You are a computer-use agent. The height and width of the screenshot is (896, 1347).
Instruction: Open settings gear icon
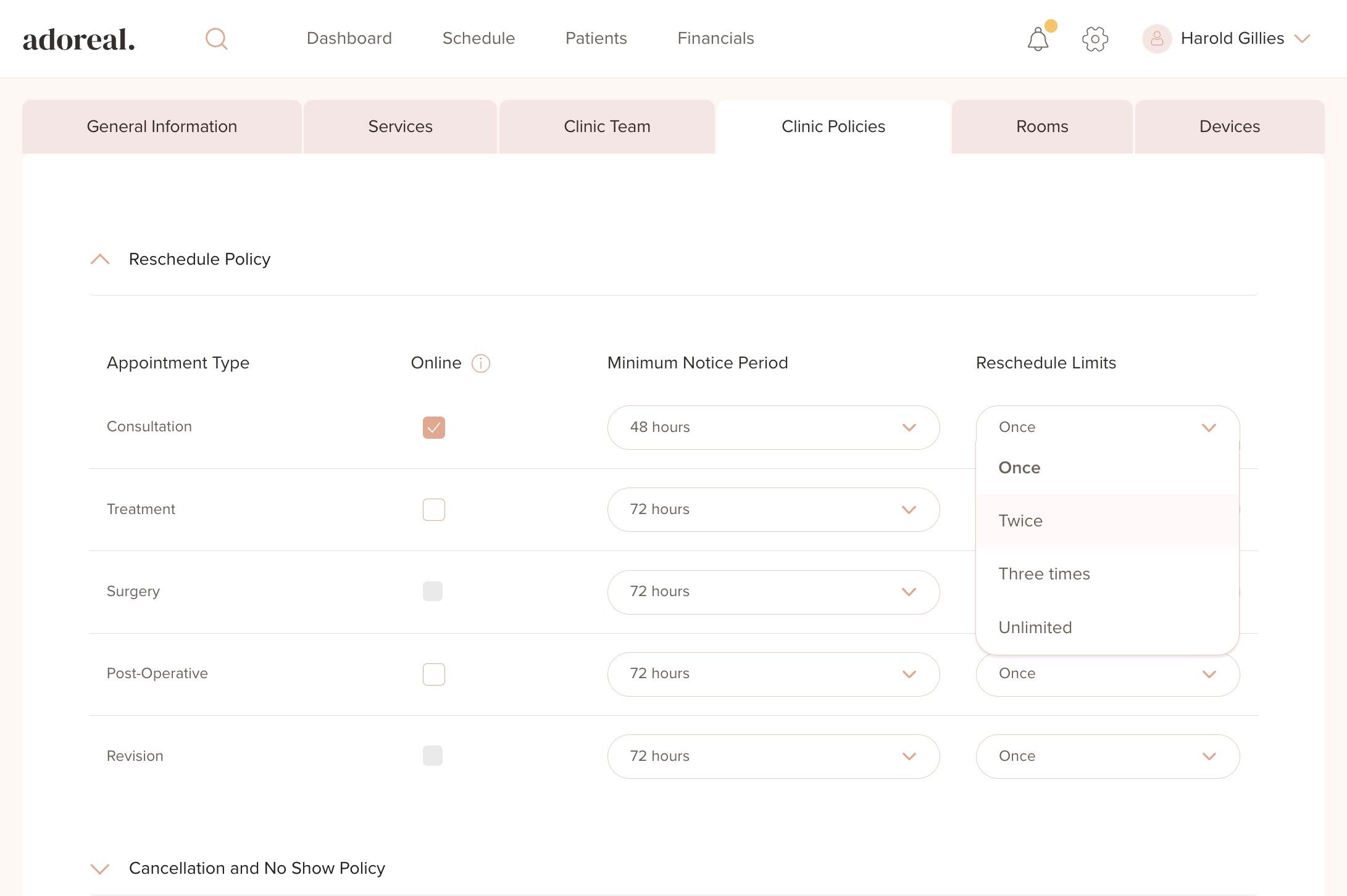tap(1095, 39)
